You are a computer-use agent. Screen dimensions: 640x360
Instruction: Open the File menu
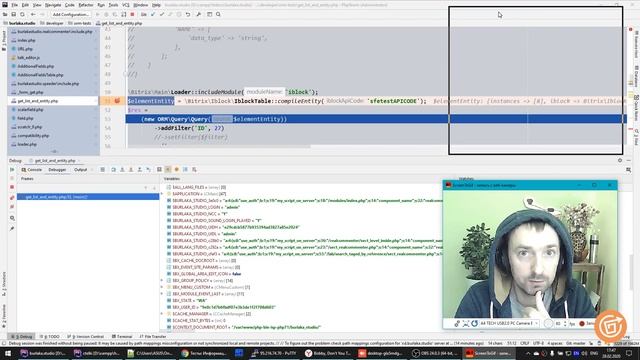[15, 5]
